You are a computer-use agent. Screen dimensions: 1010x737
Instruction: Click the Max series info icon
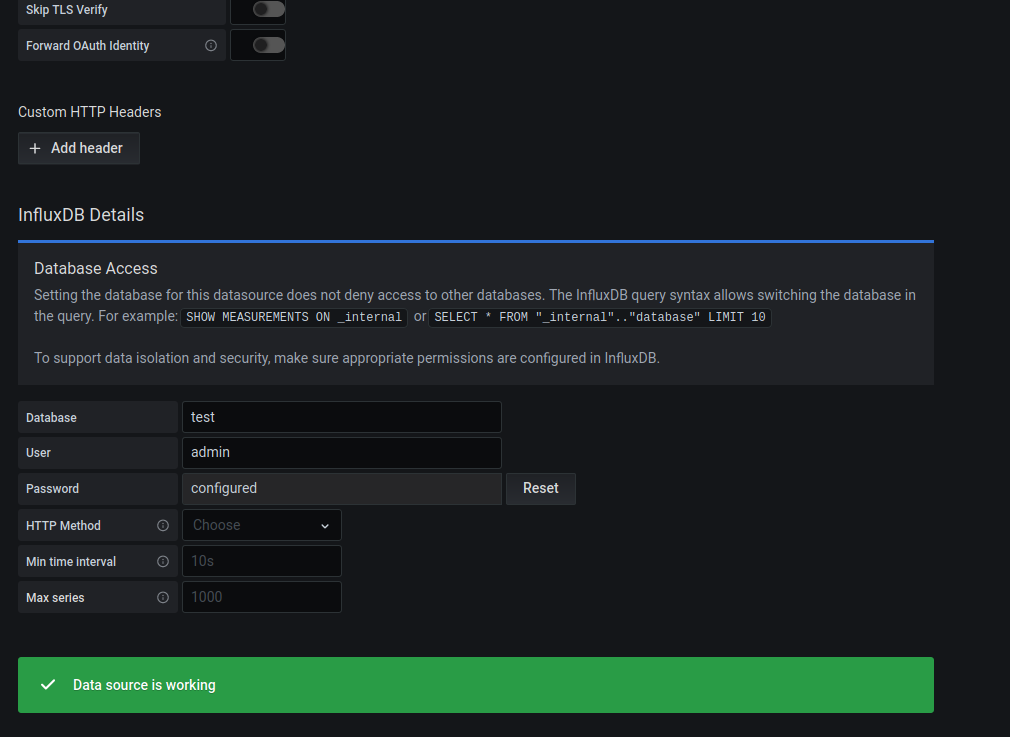pyautogui.click(x=163, y=598)
